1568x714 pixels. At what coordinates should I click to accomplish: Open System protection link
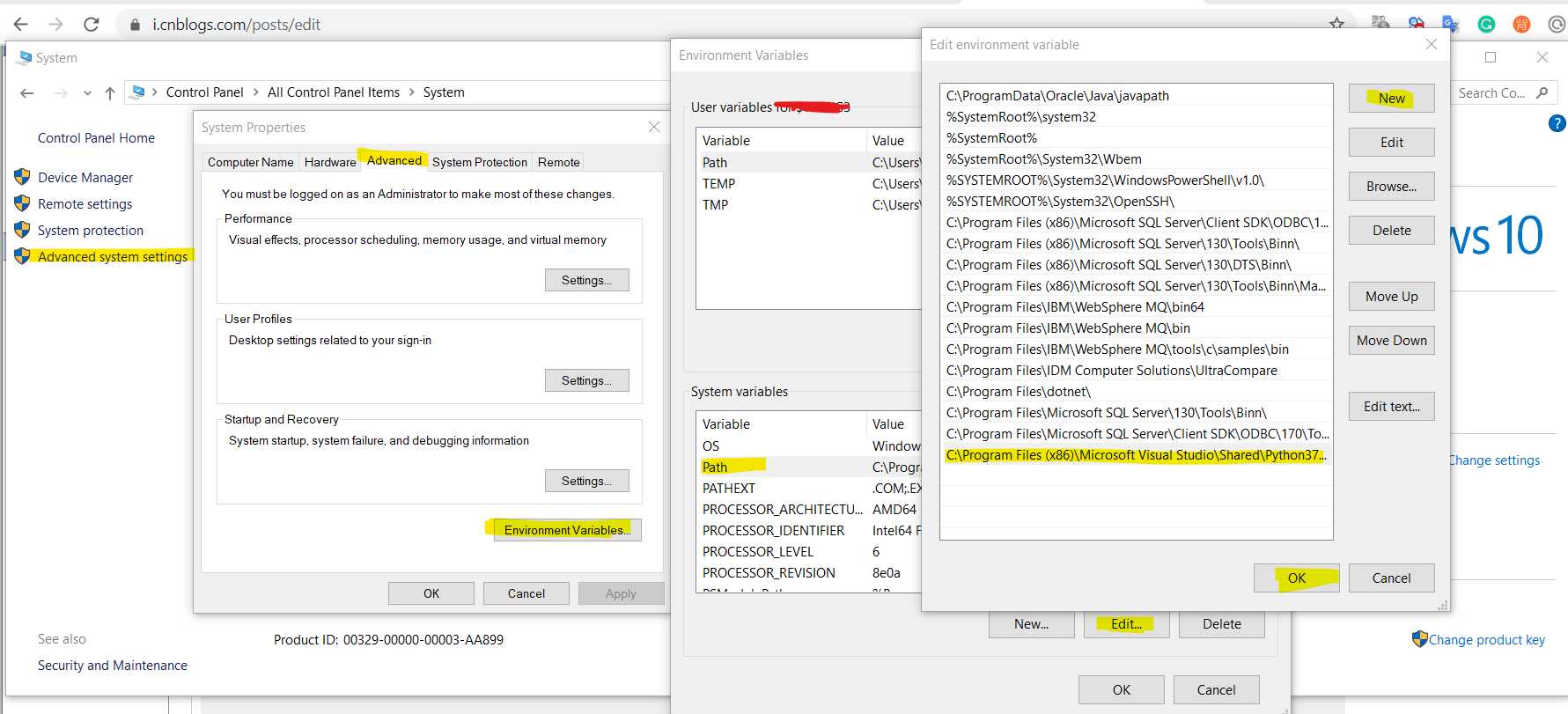tap(91, 230)
